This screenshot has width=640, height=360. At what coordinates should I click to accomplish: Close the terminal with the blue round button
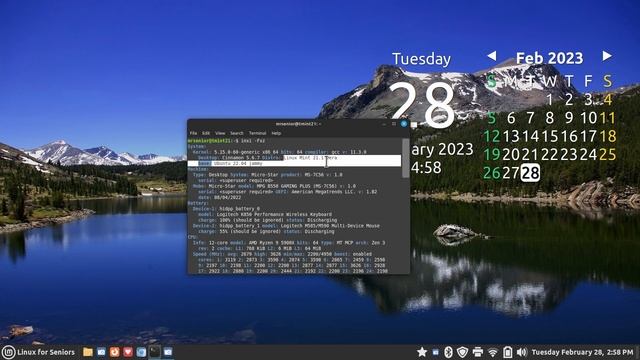pyautogui.click(x=404, y=124)
